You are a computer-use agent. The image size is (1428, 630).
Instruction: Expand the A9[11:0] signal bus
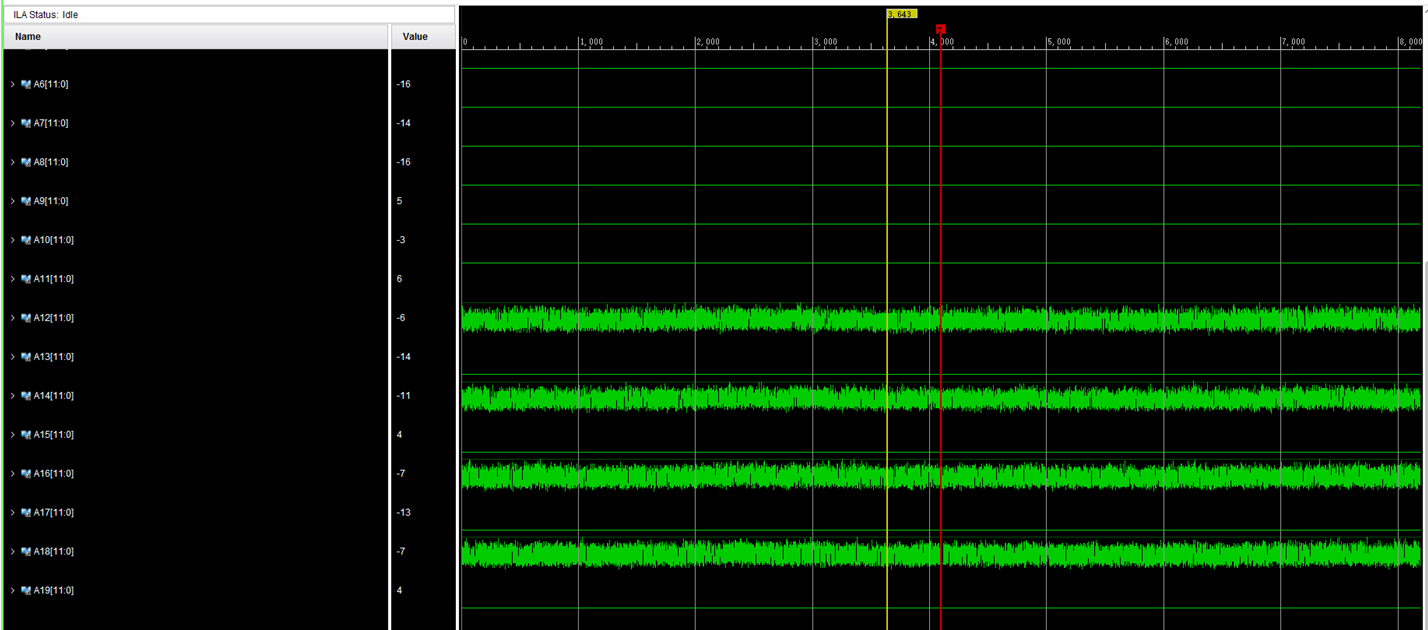[x=13, y=202]
